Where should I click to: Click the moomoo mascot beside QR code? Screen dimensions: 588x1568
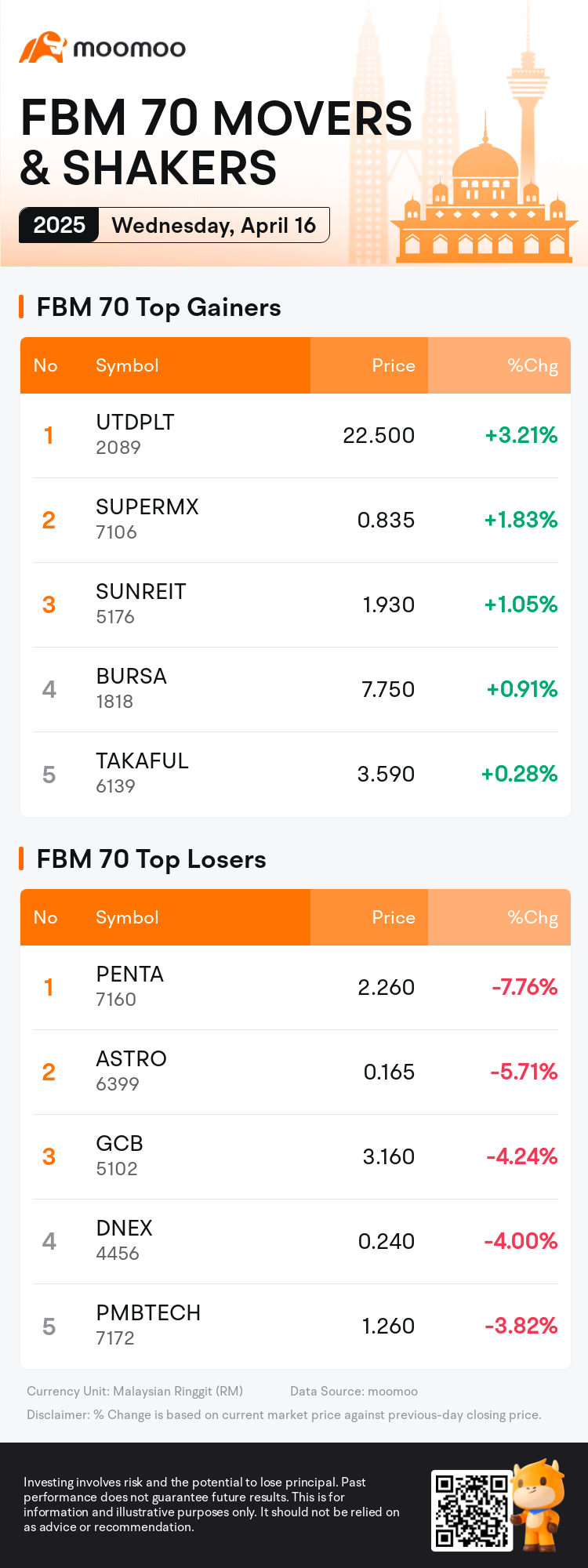click(539, 1504)
